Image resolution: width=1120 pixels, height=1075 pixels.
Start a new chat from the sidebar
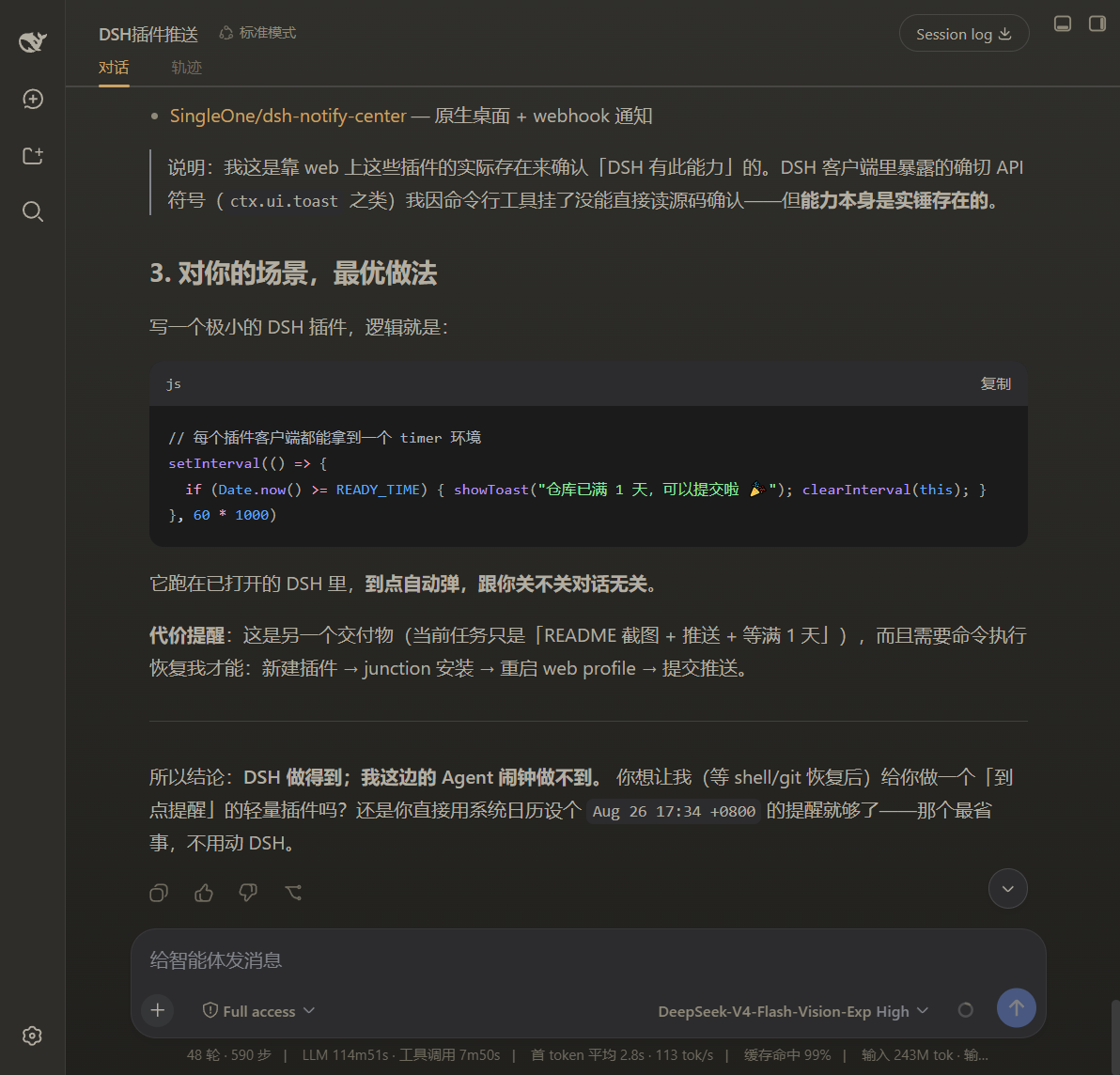(x=33, y=100)
